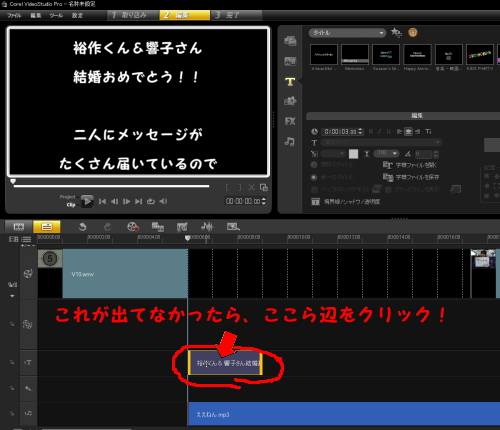This screenshot has width=500, height=430.
Task: Open the Graphic library icon
Action: (x=290, y=101)
